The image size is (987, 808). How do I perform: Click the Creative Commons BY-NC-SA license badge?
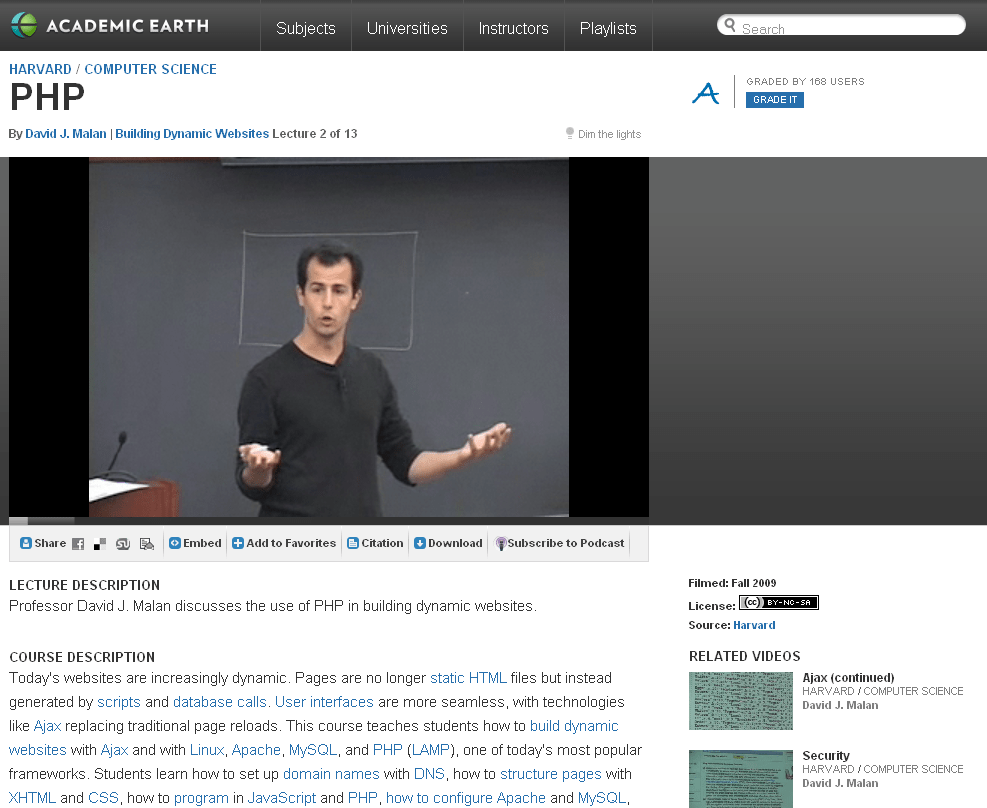779,603
